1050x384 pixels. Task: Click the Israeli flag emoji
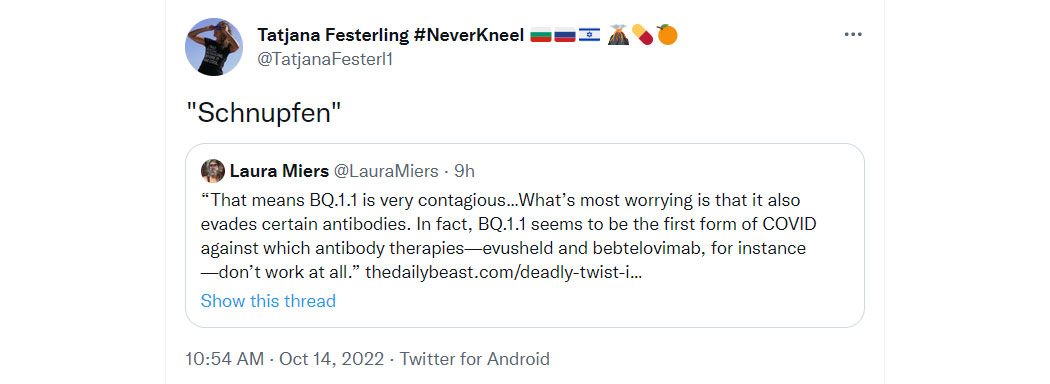coord(589,35)
